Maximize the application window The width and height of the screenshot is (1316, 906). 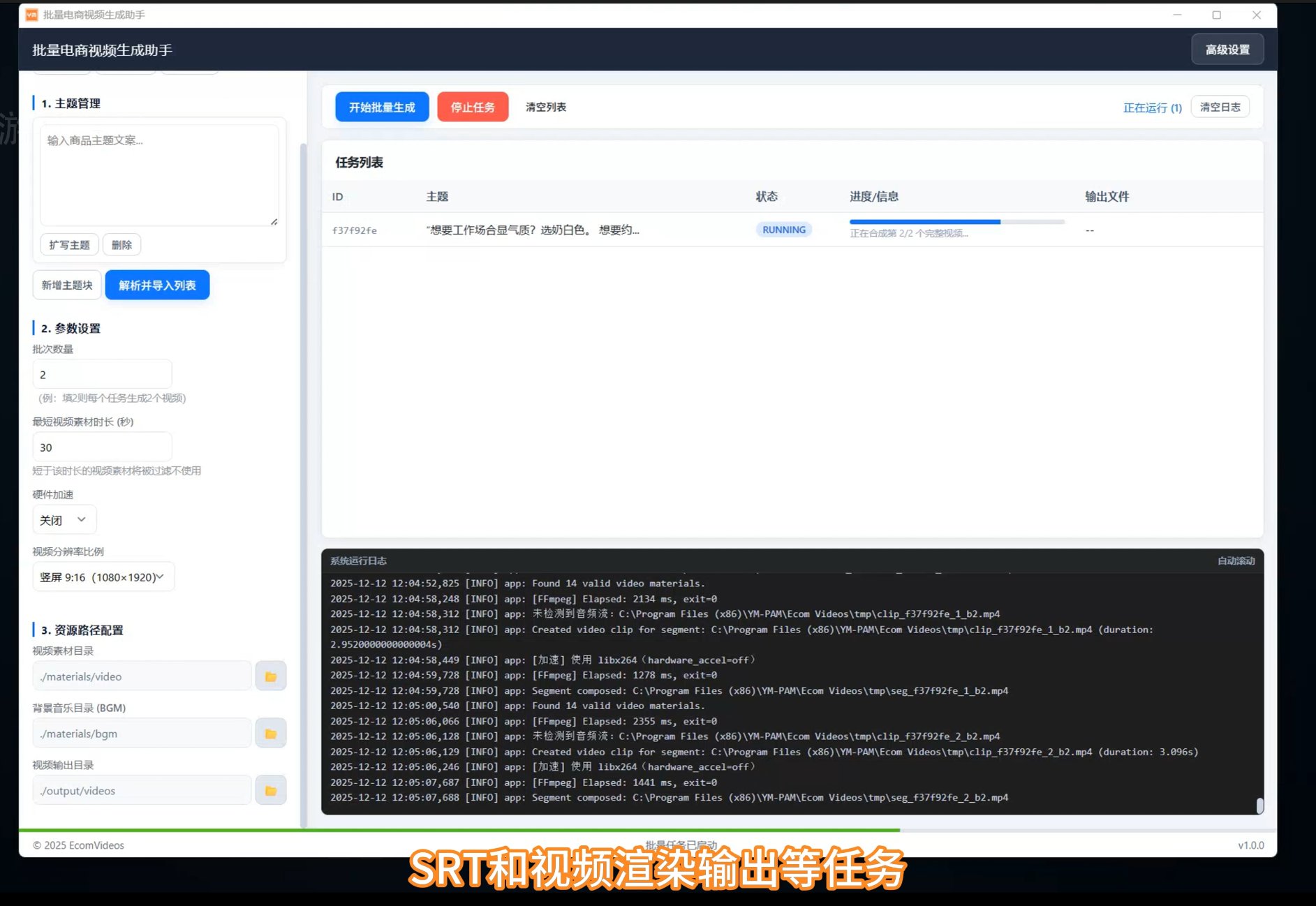pyautogui.click(x=1216, y=15)
